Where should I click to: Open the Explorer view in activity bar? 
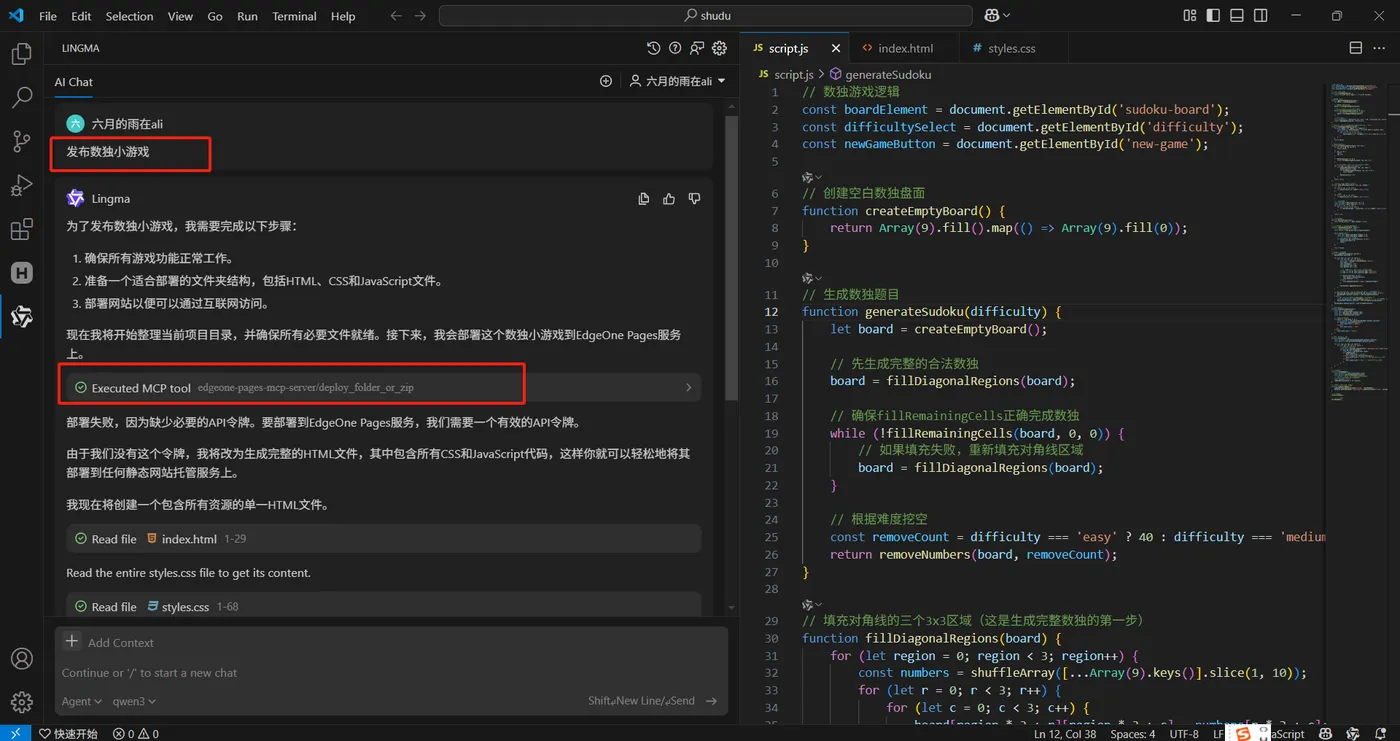pyautogui.click(x=21, y=54)
